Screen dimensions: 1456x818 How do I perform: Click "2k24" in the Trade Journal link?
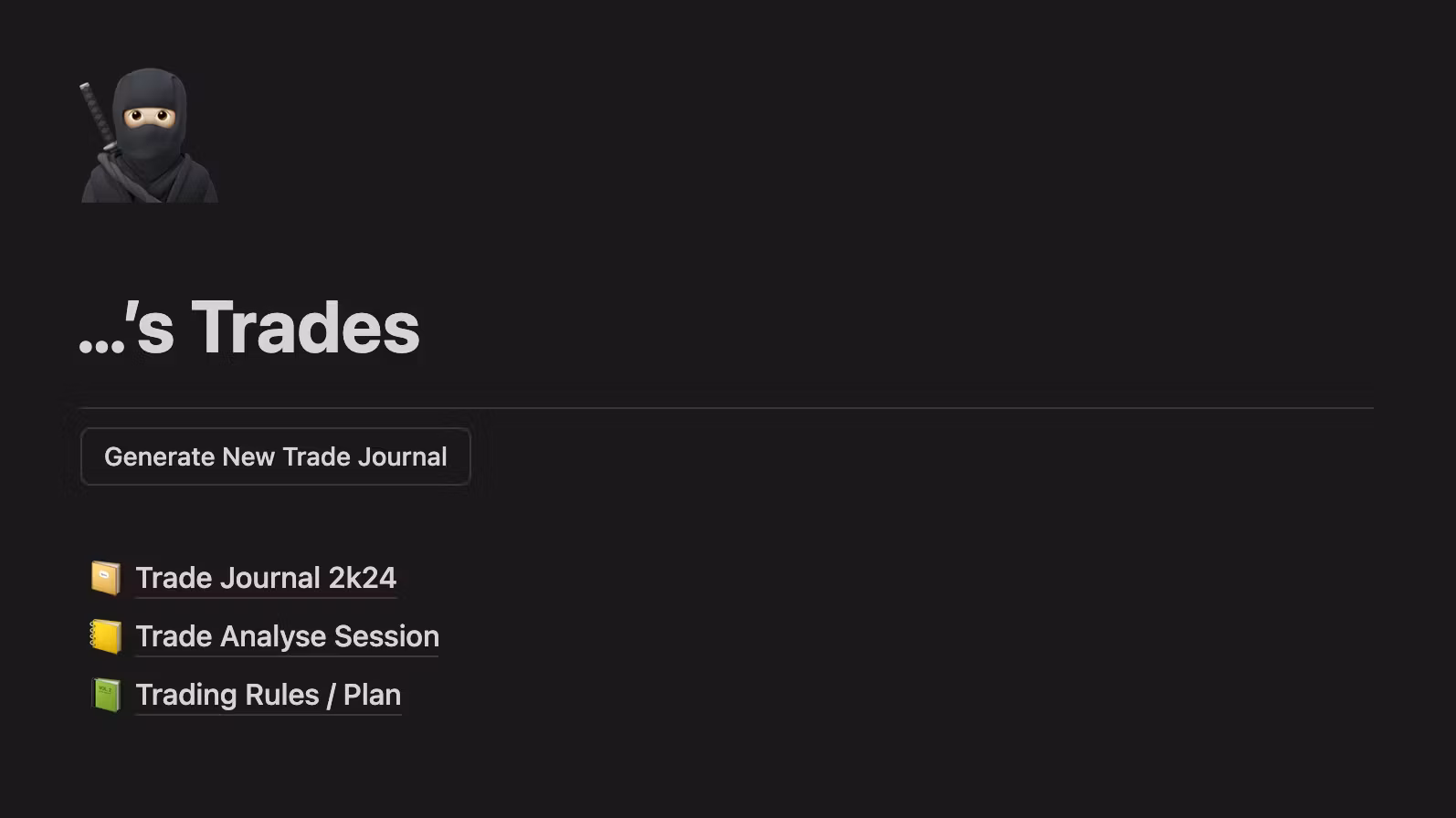pos(362,578)
